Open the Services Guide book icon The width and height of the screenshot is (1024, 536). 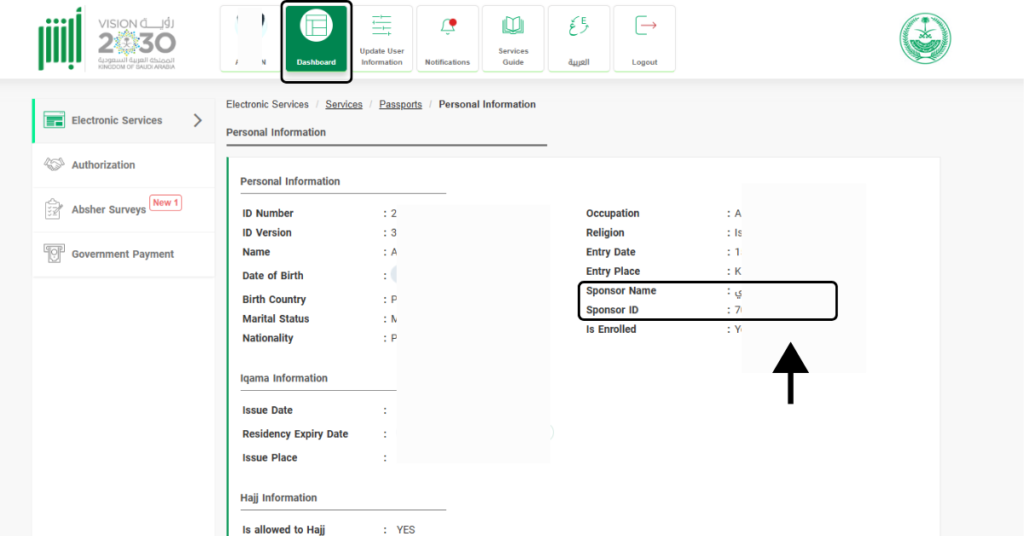click(513, 27)
